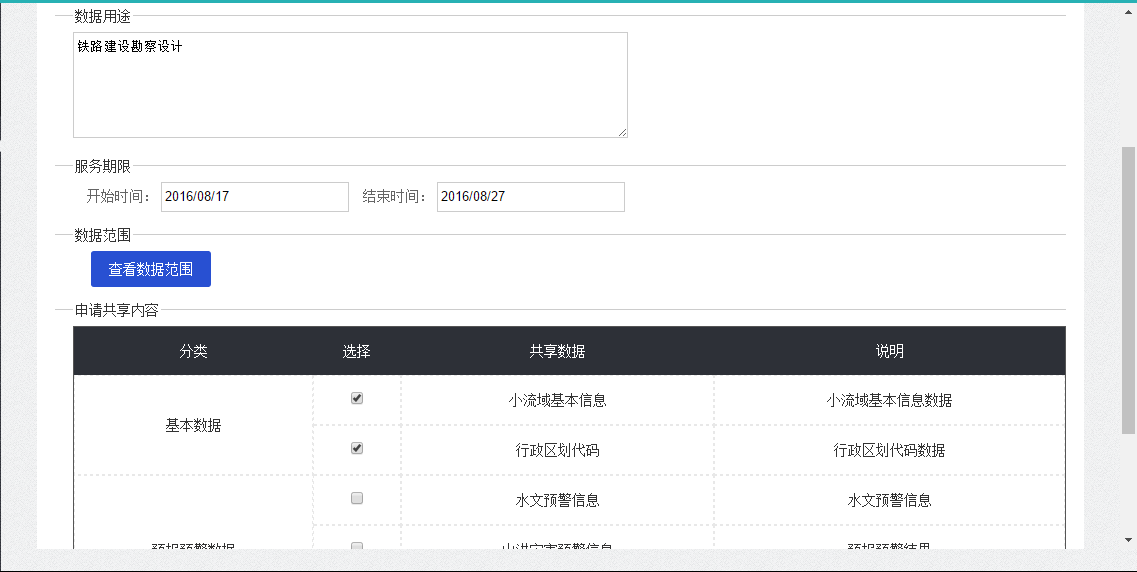The width and height of the screenshot is (1137, 572).
Task: Click the 数据用途 section label
Action: pos(102,16)
